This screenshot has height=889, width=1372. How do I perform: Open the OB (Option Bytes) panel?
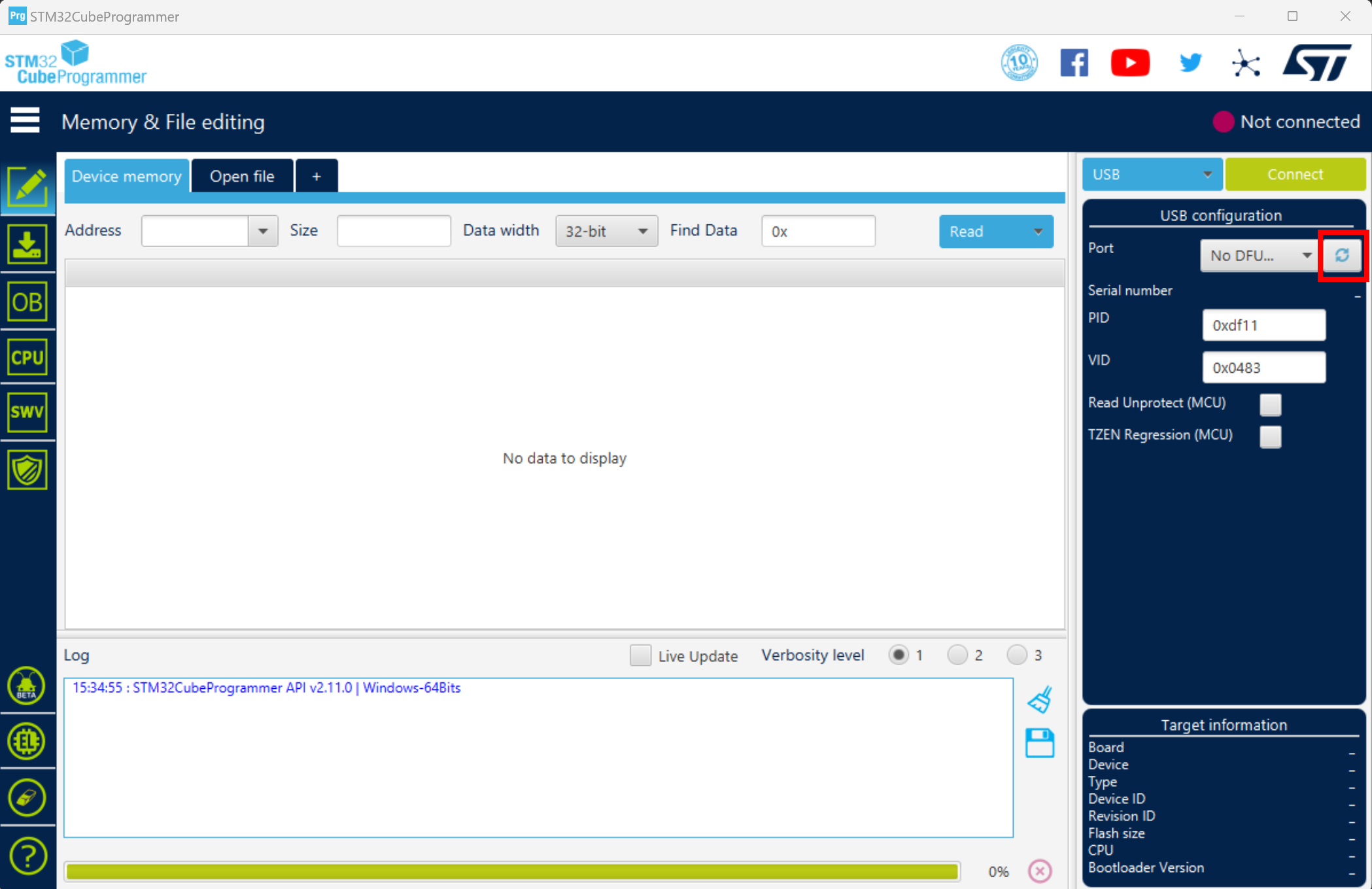tap(27, 303)
